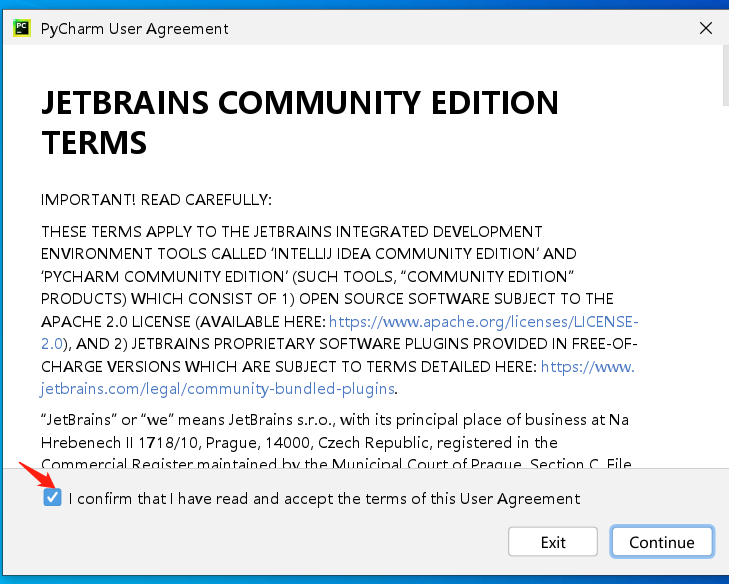Screen dimensions: 729x584
Task: Click the JETBRAINS COMMUNITY EDITION TERMS heading
Action: tap(300, 122)
